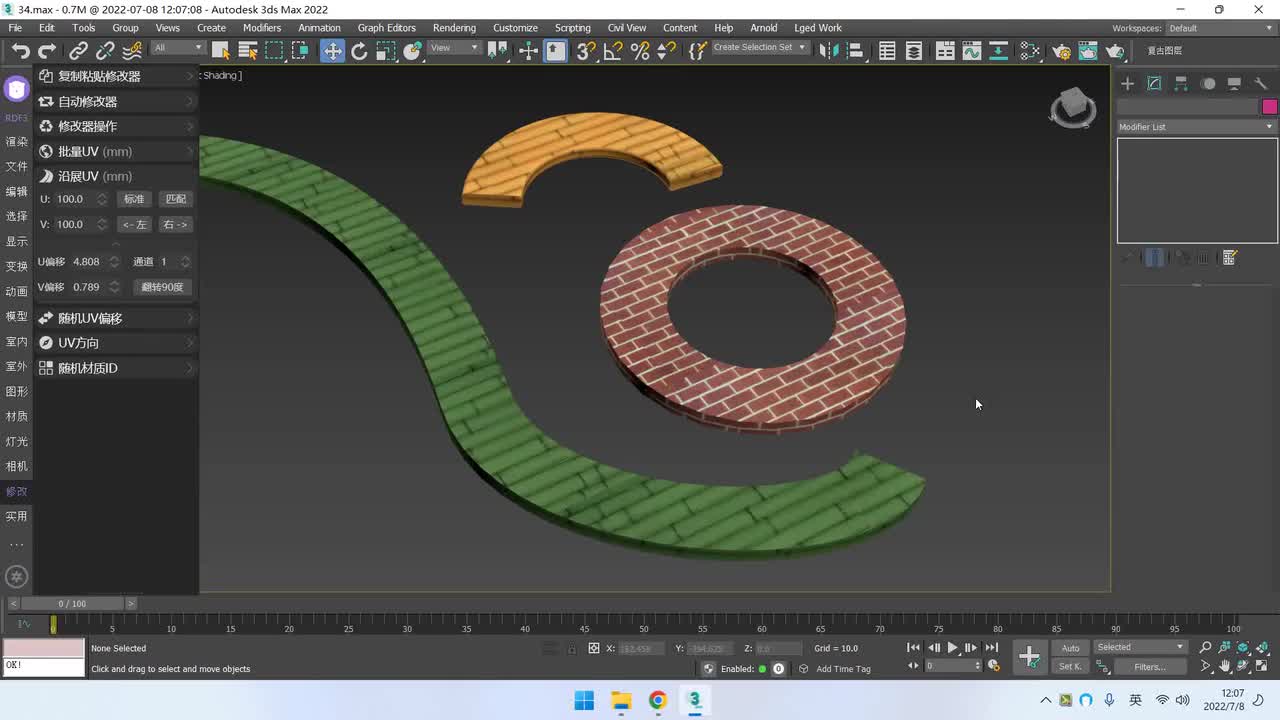Toggle the Auto key mode
Screen dimensions: 1280x720
[x=1070, y=648]
